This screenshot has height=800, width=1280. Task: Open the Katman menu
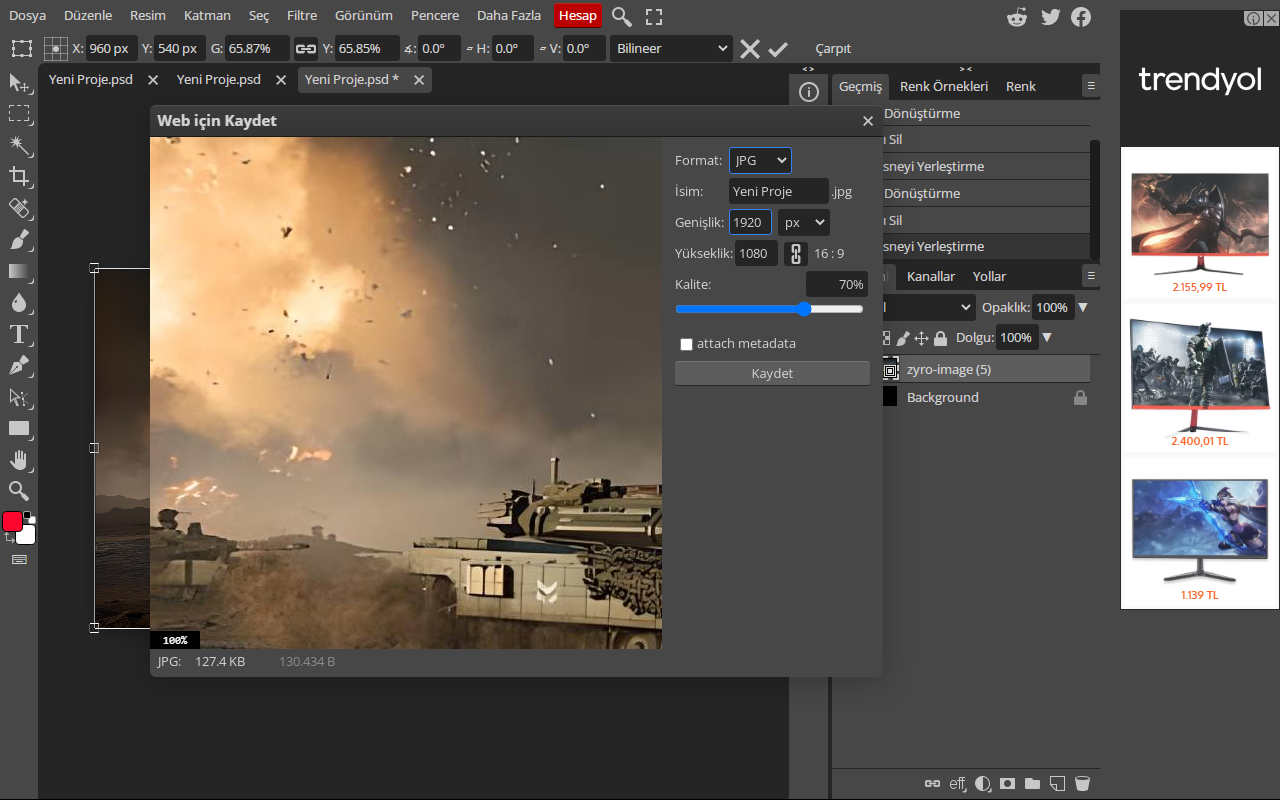pyautogui.click(x=207, y=15)
